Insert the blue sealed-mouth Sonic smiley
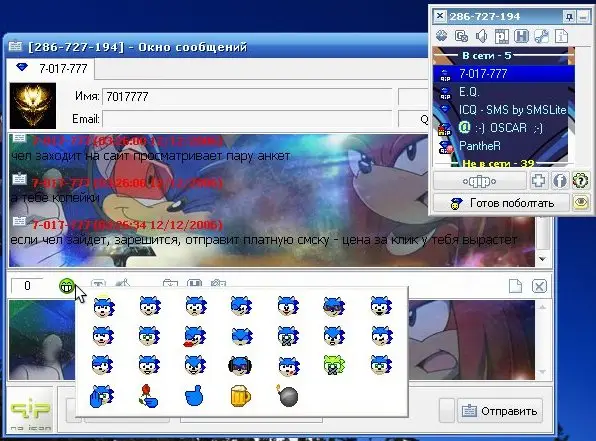Screen dimensions: 596x441 288,336
